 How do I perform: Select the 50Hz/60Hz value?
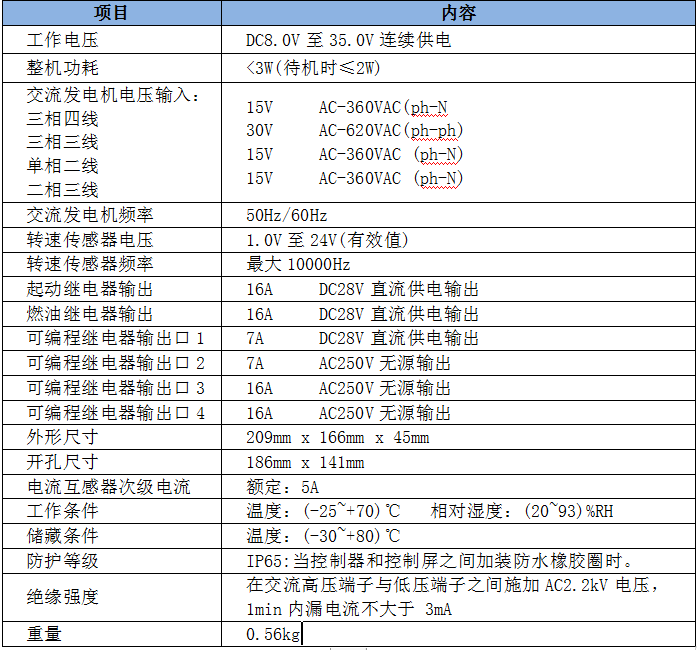pyautogui.click(x=287, y=215)
